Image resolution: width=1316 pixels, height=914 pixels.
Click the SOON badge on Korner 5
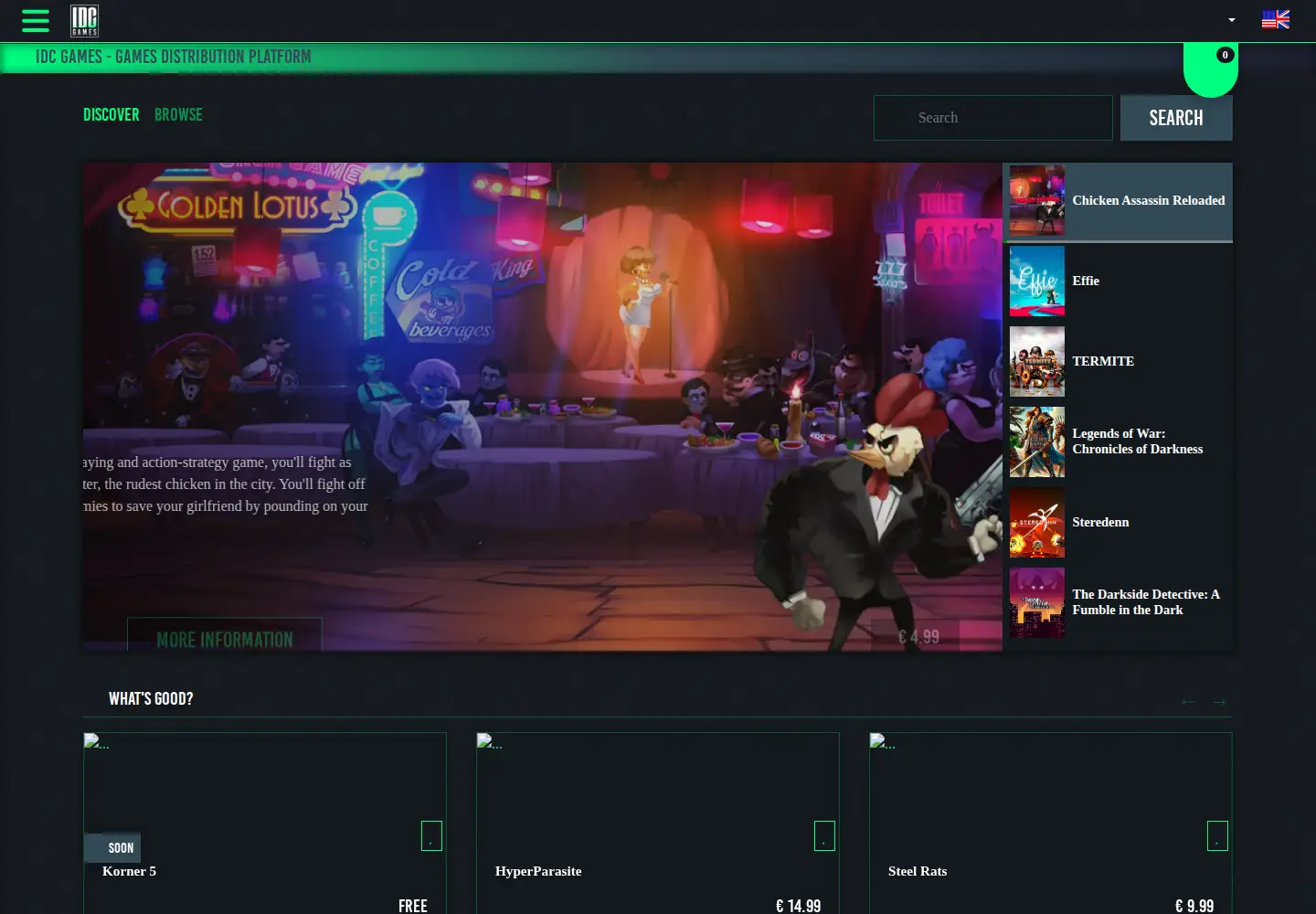coord(112,848)
